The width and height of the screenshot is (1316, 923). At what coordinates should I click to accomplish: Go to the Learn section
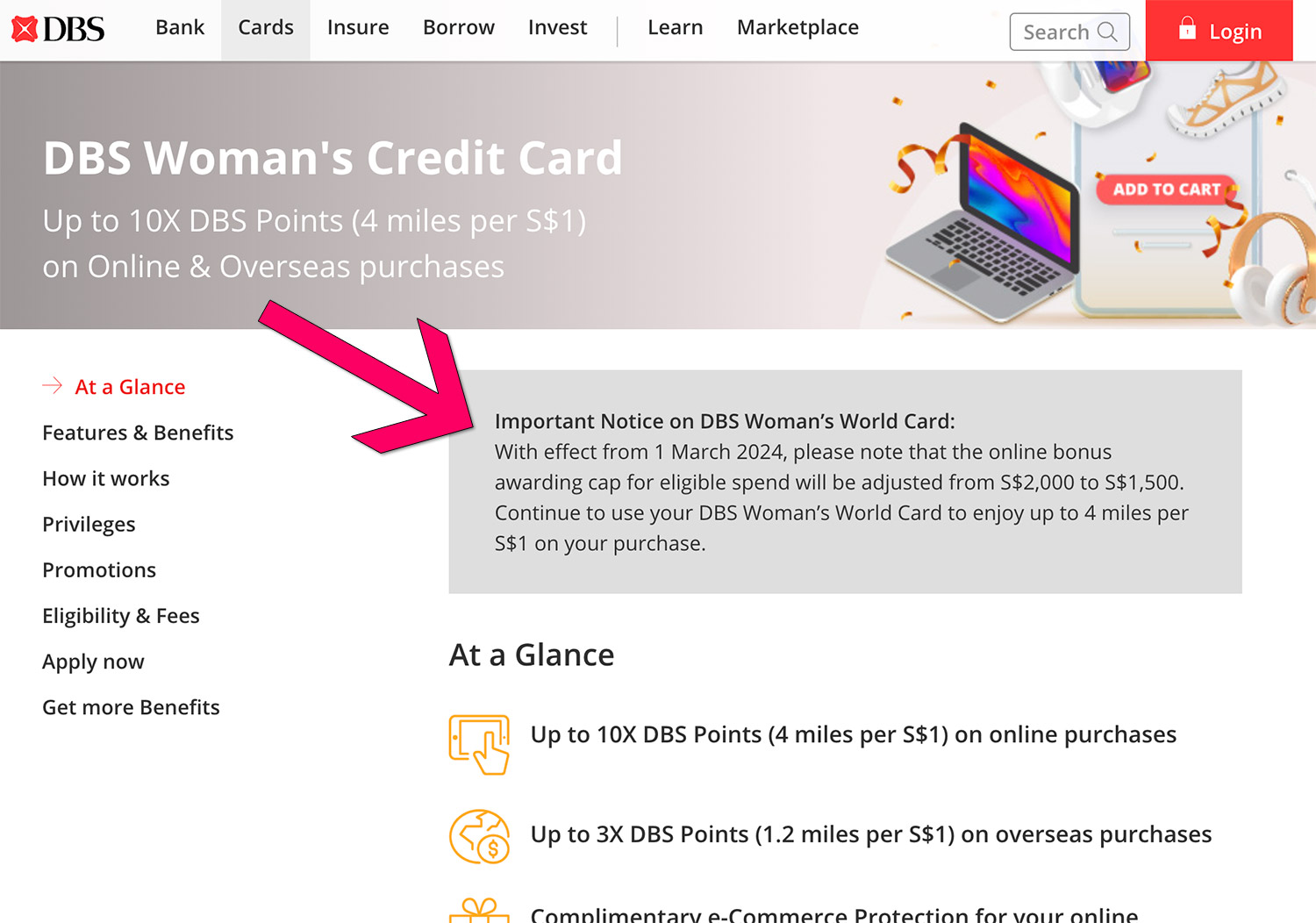[675, 28]
